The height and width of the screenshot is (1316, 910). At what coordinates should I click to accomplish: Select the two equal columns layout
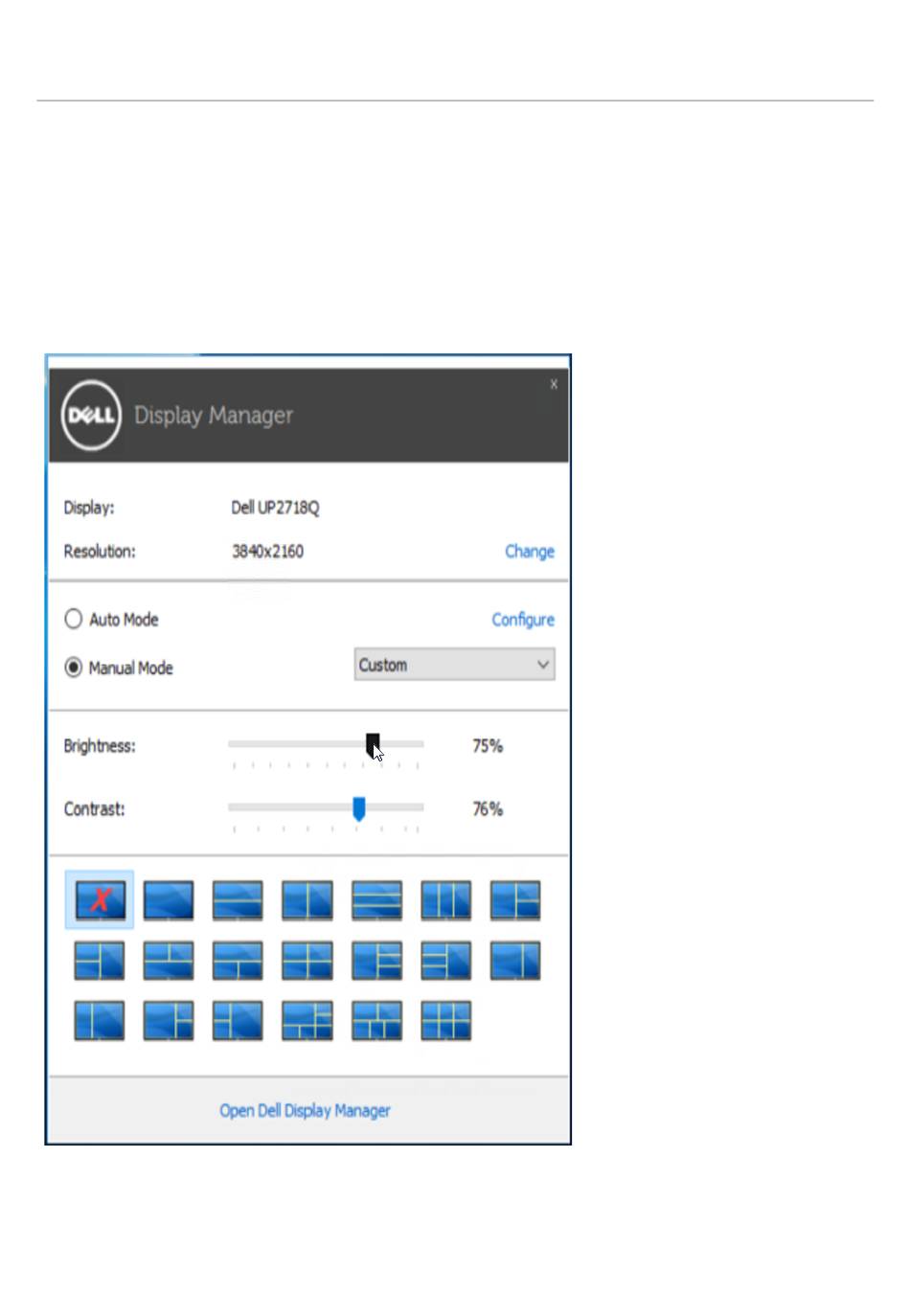(x=307, y=900)
